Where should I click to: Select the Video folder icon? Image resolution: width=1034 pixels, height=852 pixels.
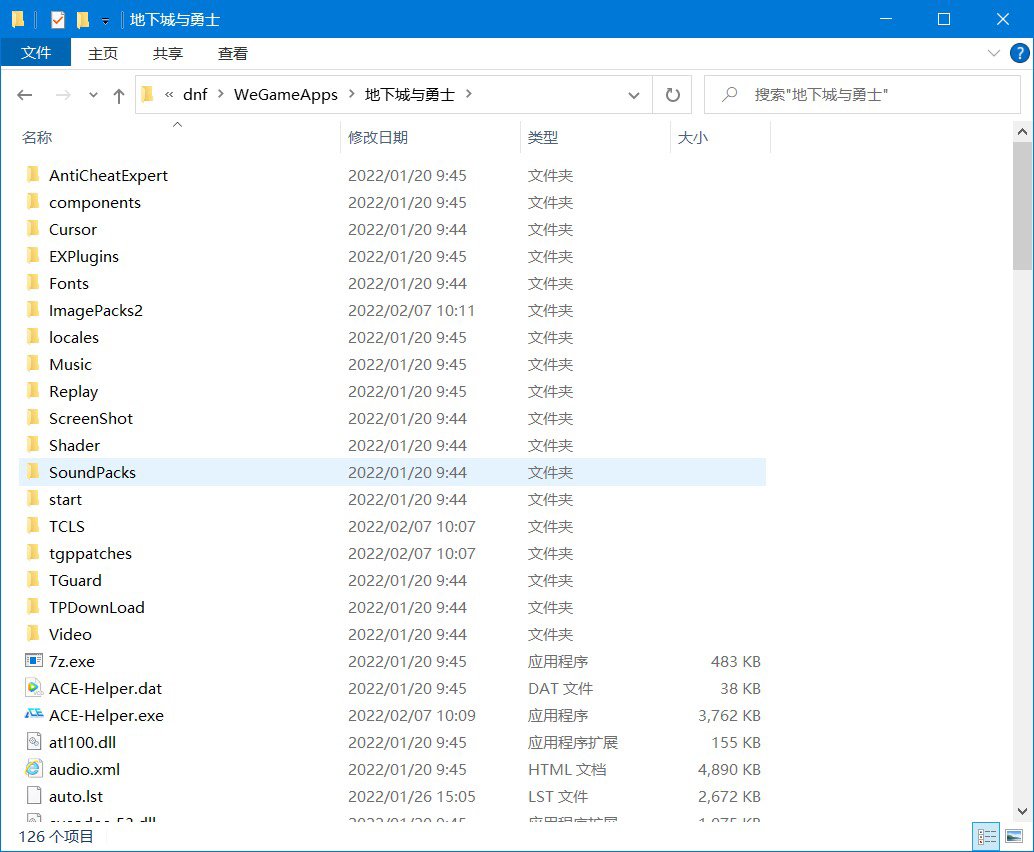tap(33, 634)
